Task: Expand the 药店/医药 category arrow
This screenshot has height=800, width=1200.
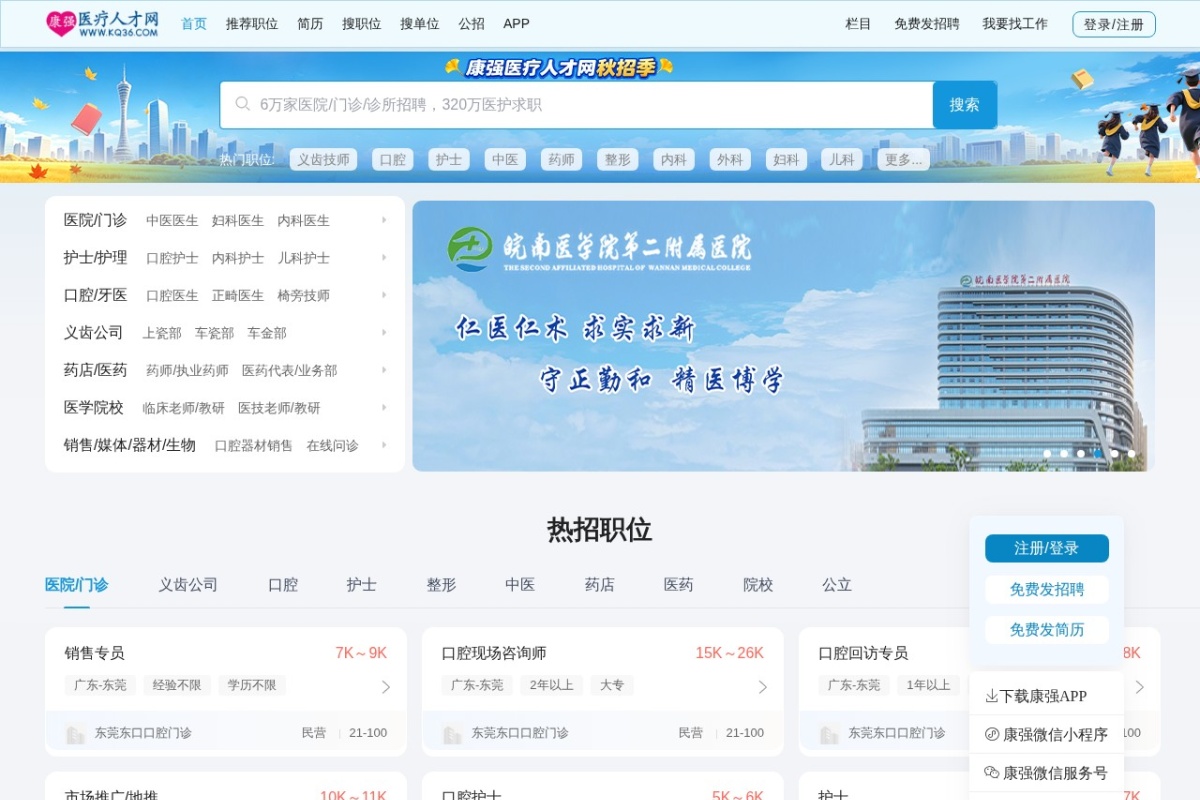Action: click(384, 370)
